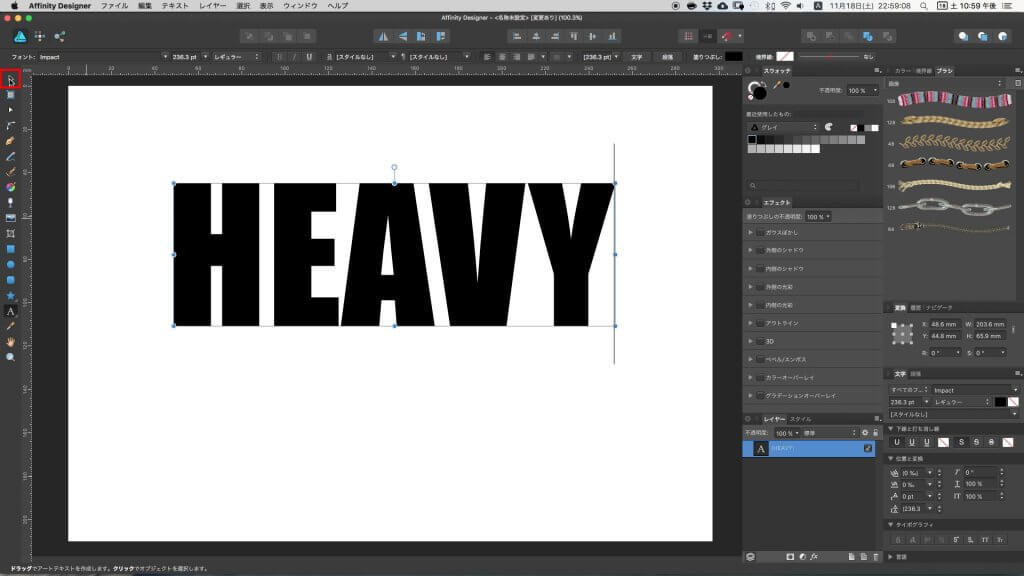The height and width of the screenshot is (576, 1024).
Task: Select the silver chain brush thumbnail
Action: 954,207
